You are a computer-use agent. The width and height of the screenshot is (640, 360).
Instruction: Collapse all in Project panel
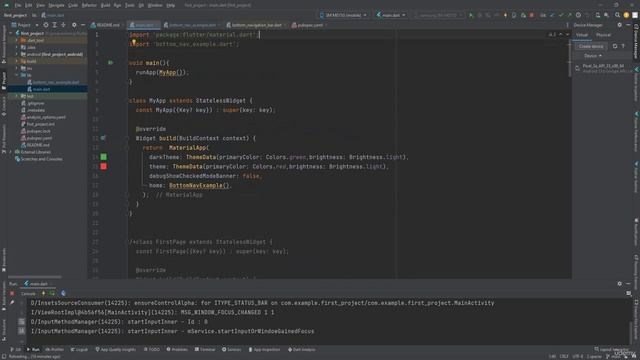(x=63, y=25)
